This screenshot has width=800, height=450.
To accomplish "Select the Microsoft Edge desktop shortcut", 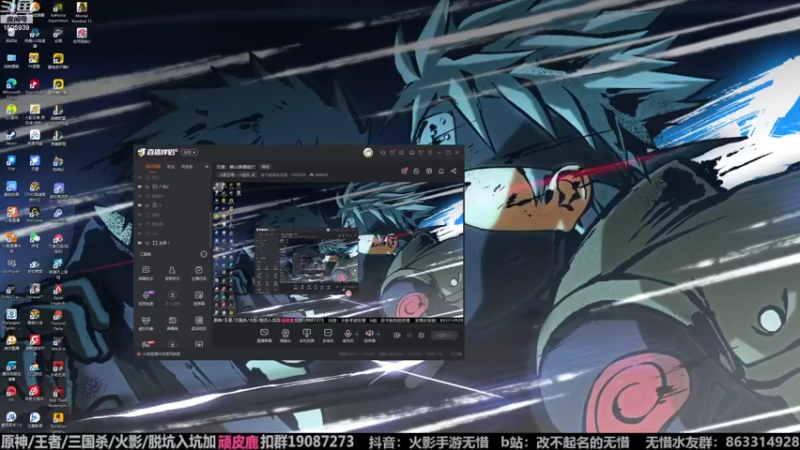I will [x=11, y=89].
